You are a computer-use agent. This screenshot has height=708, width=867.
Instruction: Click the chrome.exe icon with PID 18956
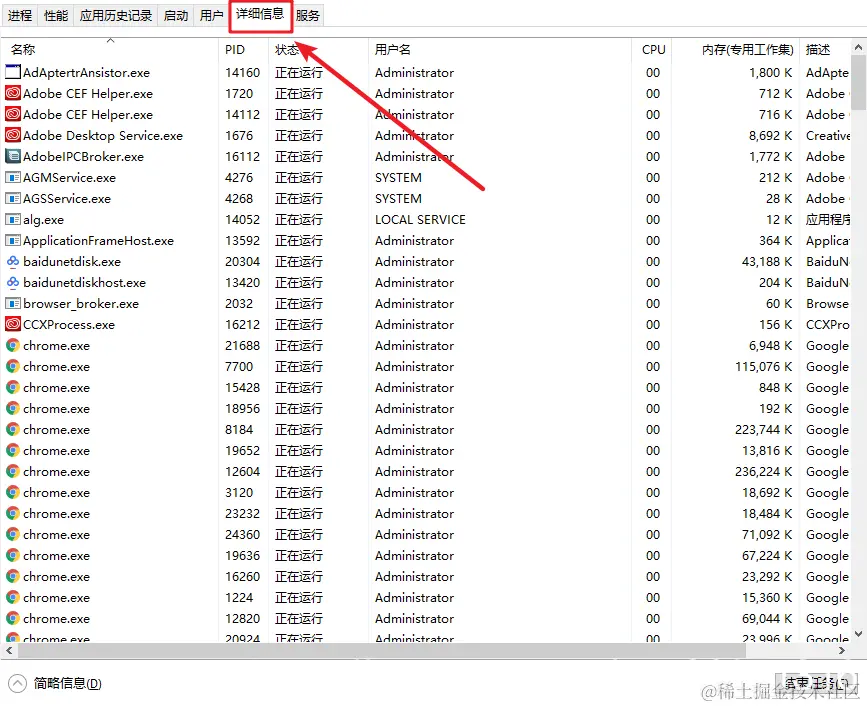pyautogui.click(x=13, y=409)
